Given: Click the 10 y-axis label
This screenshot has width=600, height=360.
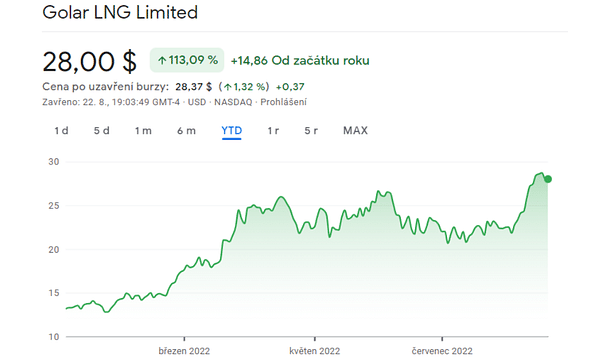Looking at the screenshot, I should point(54,337).
